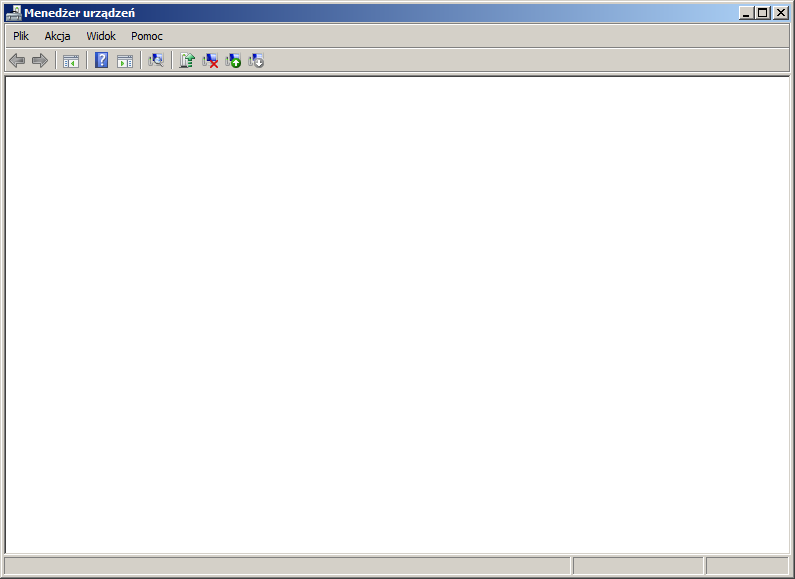
Task: Enable device using green arrow icon
Action: point(233,61)
